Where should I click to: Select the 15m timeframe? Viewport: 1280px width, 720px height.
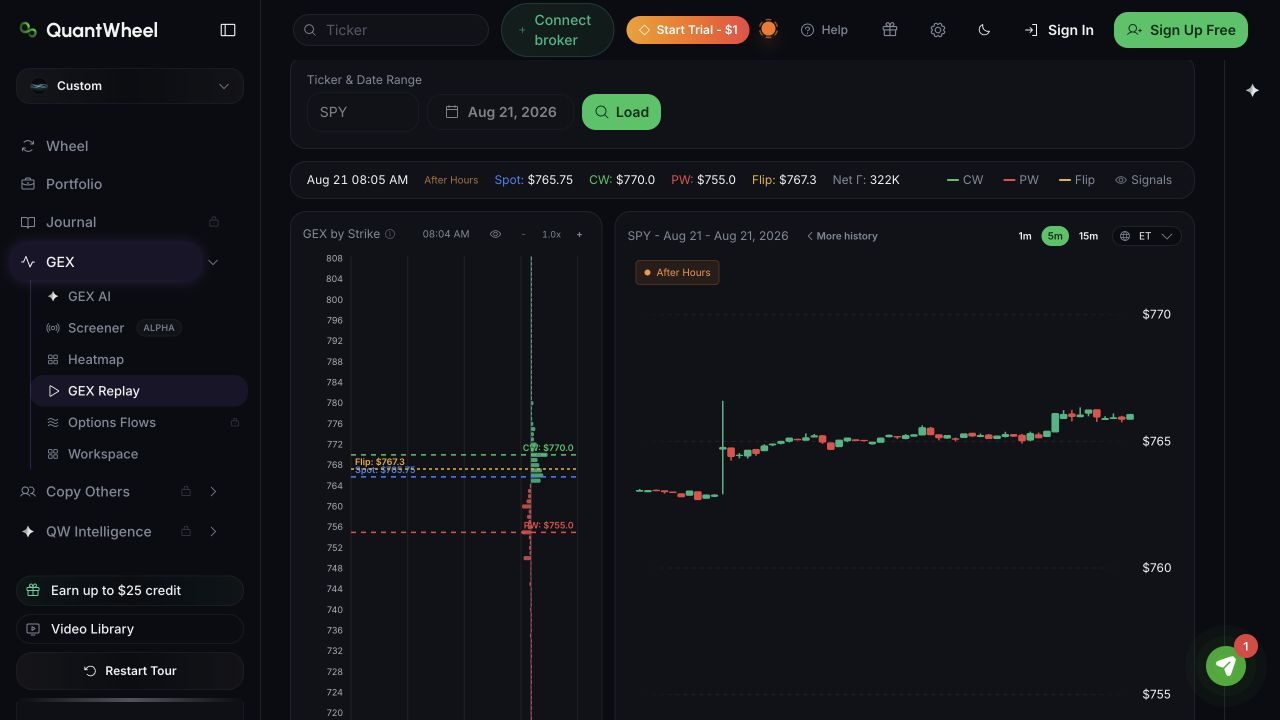(1088, 236)
